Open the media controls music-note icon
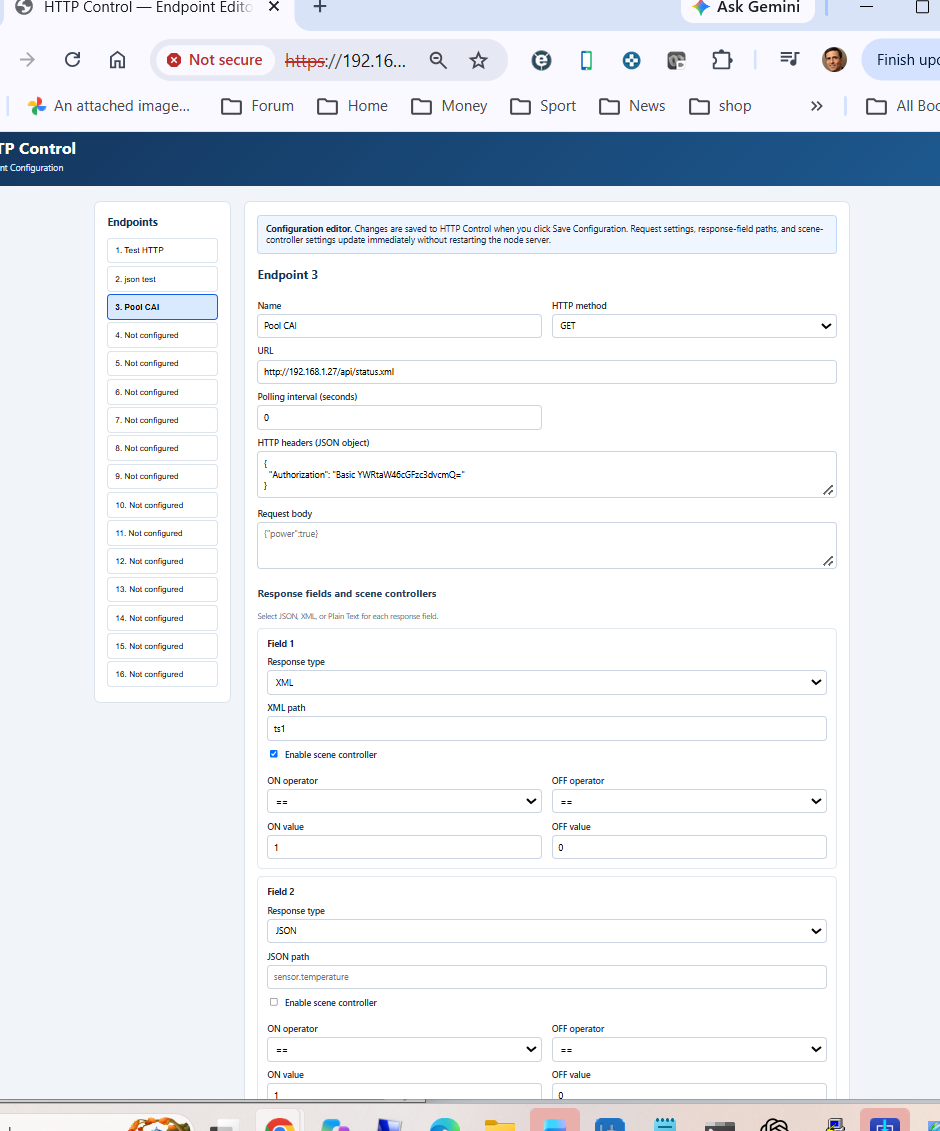940x1131 pixels. [x=790, y=59]
